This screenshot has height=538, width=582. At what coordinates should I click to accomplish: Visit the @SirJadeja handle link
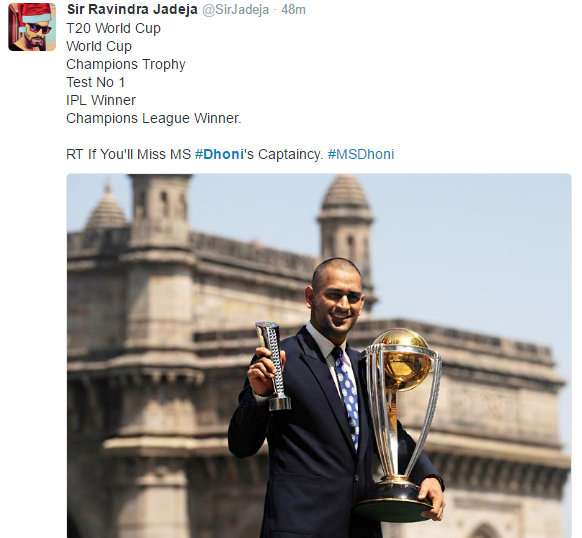coord(235,10)
